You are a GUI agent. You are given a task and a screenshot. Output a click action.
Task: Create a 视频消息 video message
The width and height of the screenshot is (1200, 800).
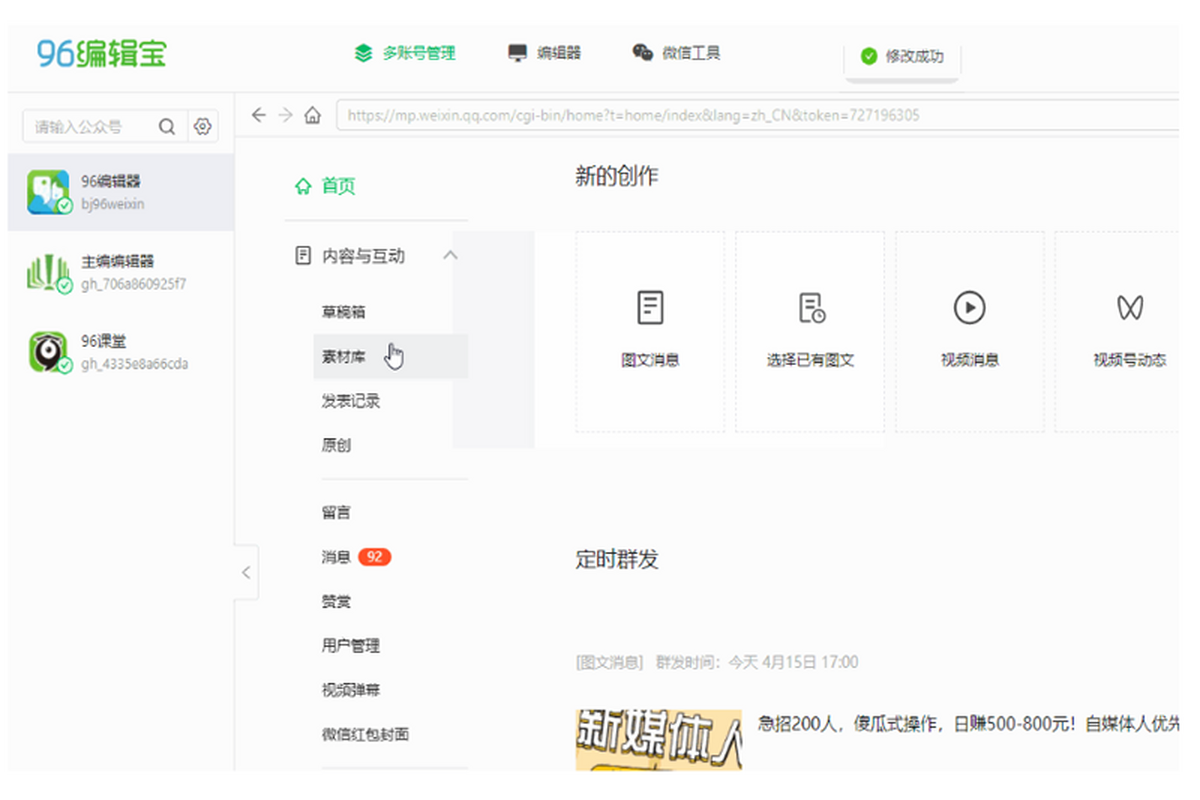[970, 331]
